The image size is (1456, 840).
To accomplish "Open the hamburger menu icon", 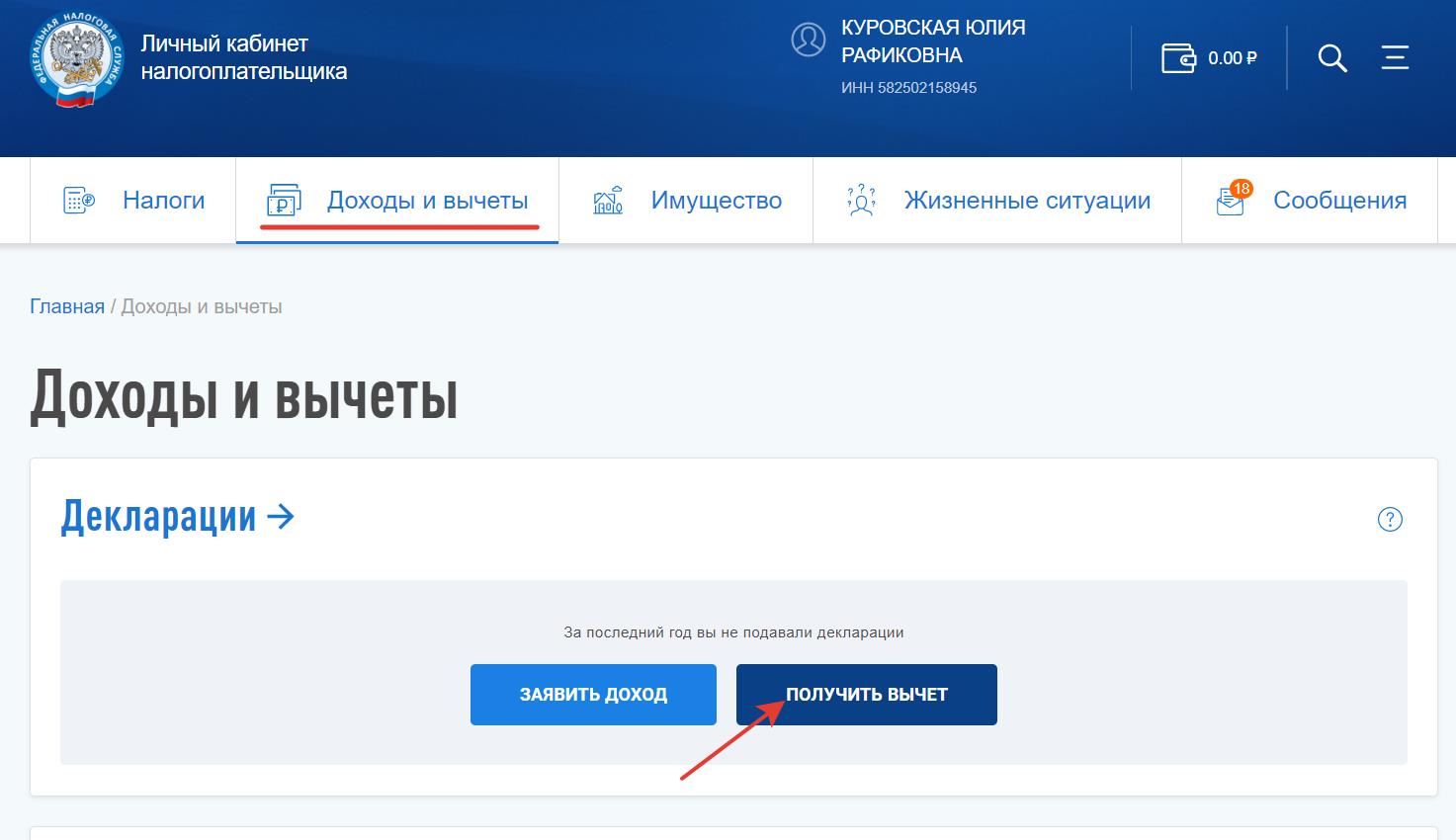I will (1395, 57).
